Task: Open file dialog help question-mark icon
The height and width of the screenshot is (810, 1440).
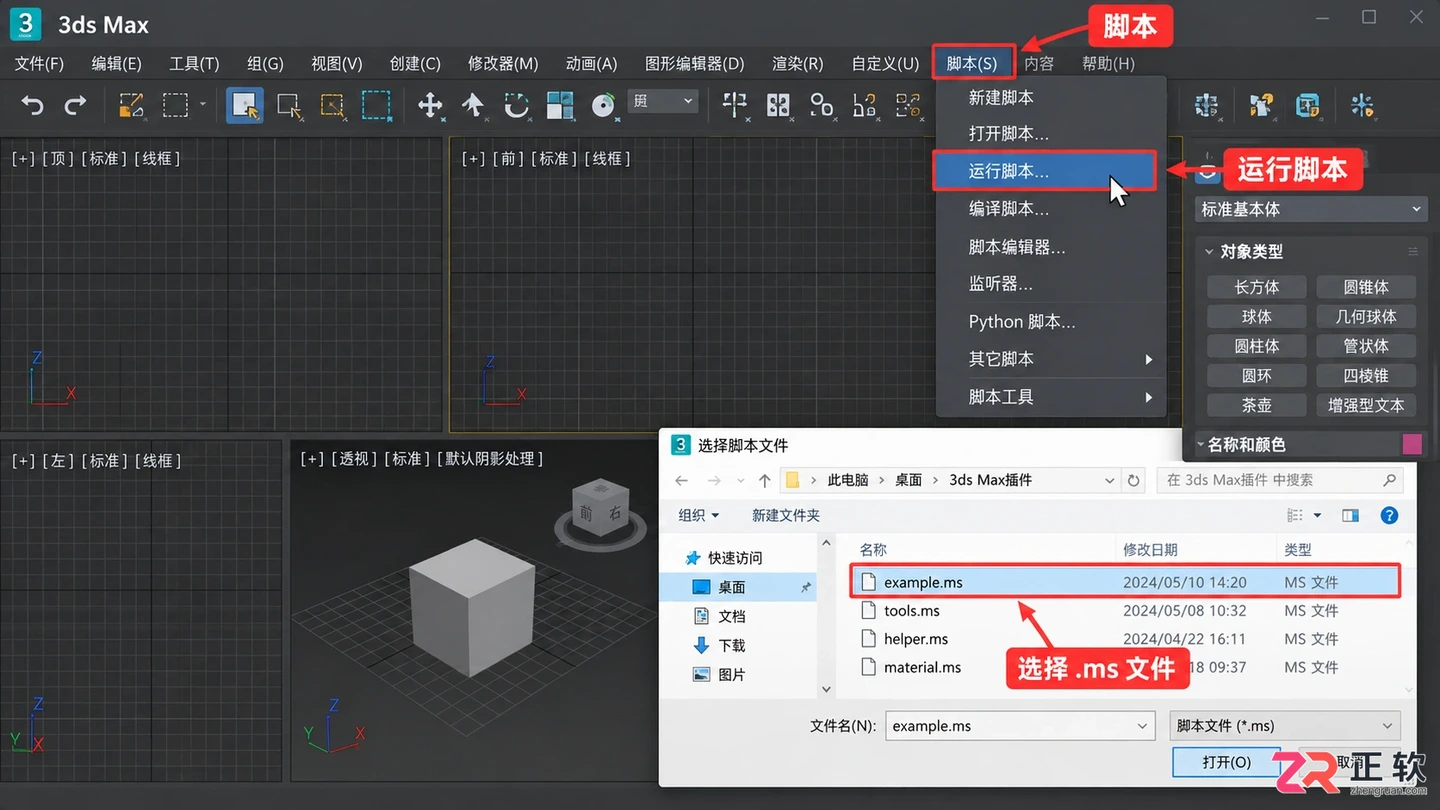Action: (x=1389, y=515)
